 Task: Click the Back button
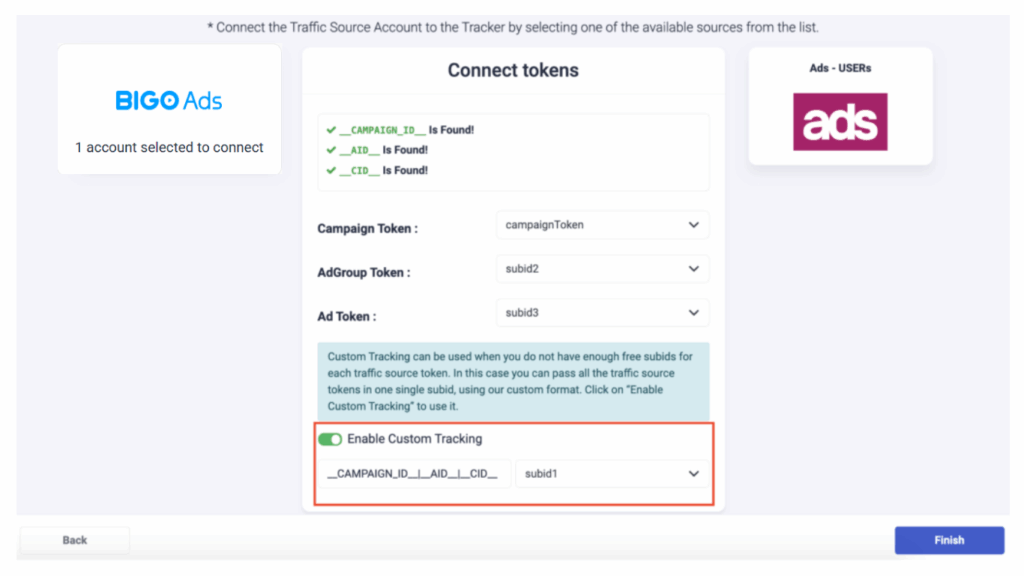click(x=74, y=540)
